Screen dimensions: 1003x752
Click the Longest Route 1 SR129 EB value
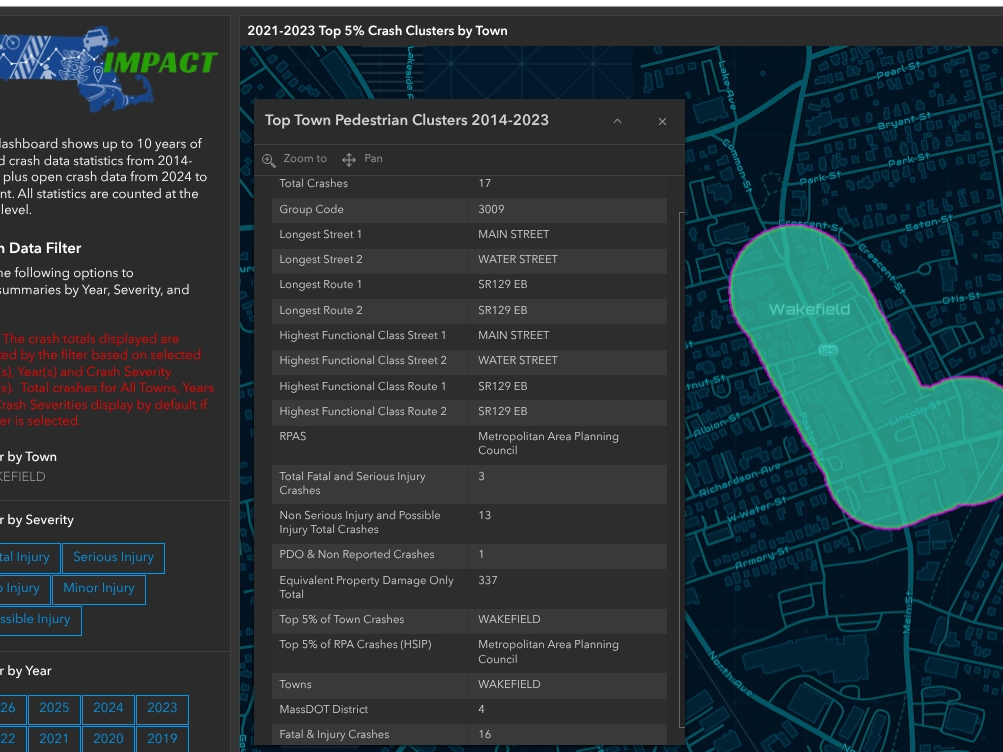coord(503,285)
